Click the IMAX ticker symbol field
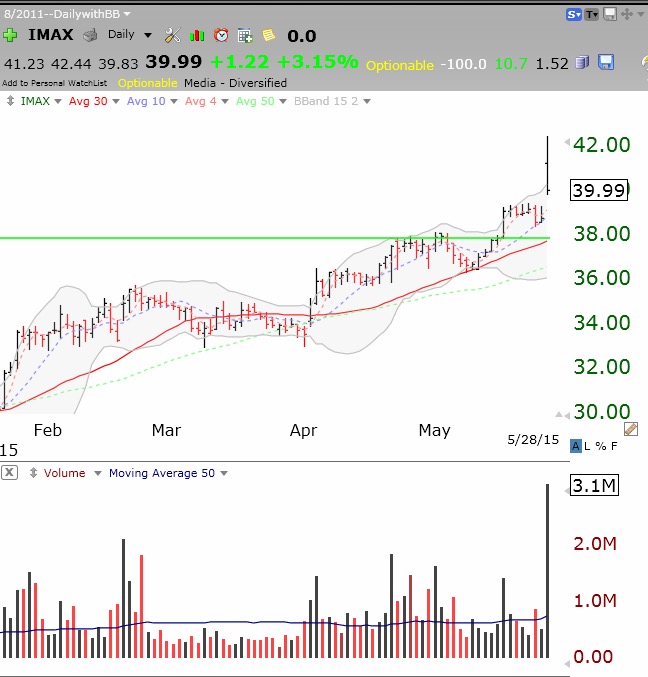This screenshot has width=648, height=677. pos(48,35)
